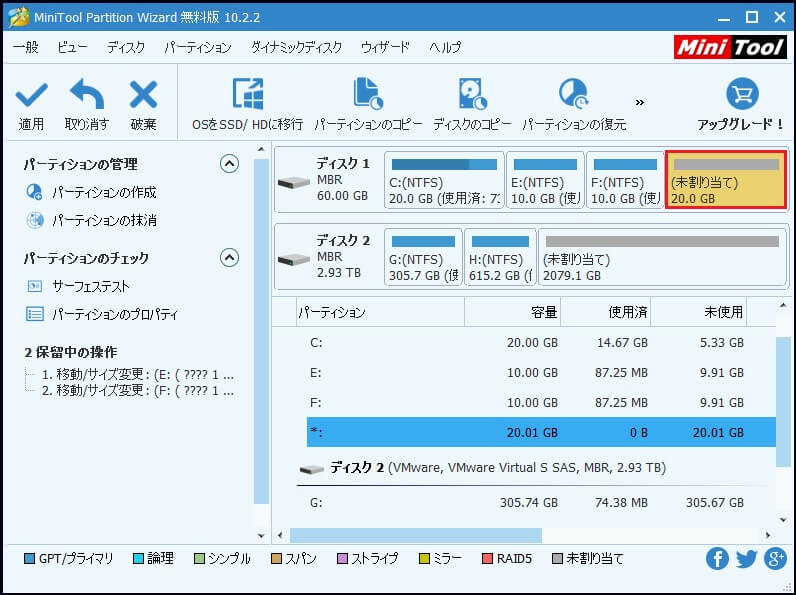
Task: Click the 破棄 (Discard) X icon
Action: click(x=144, y=94)
